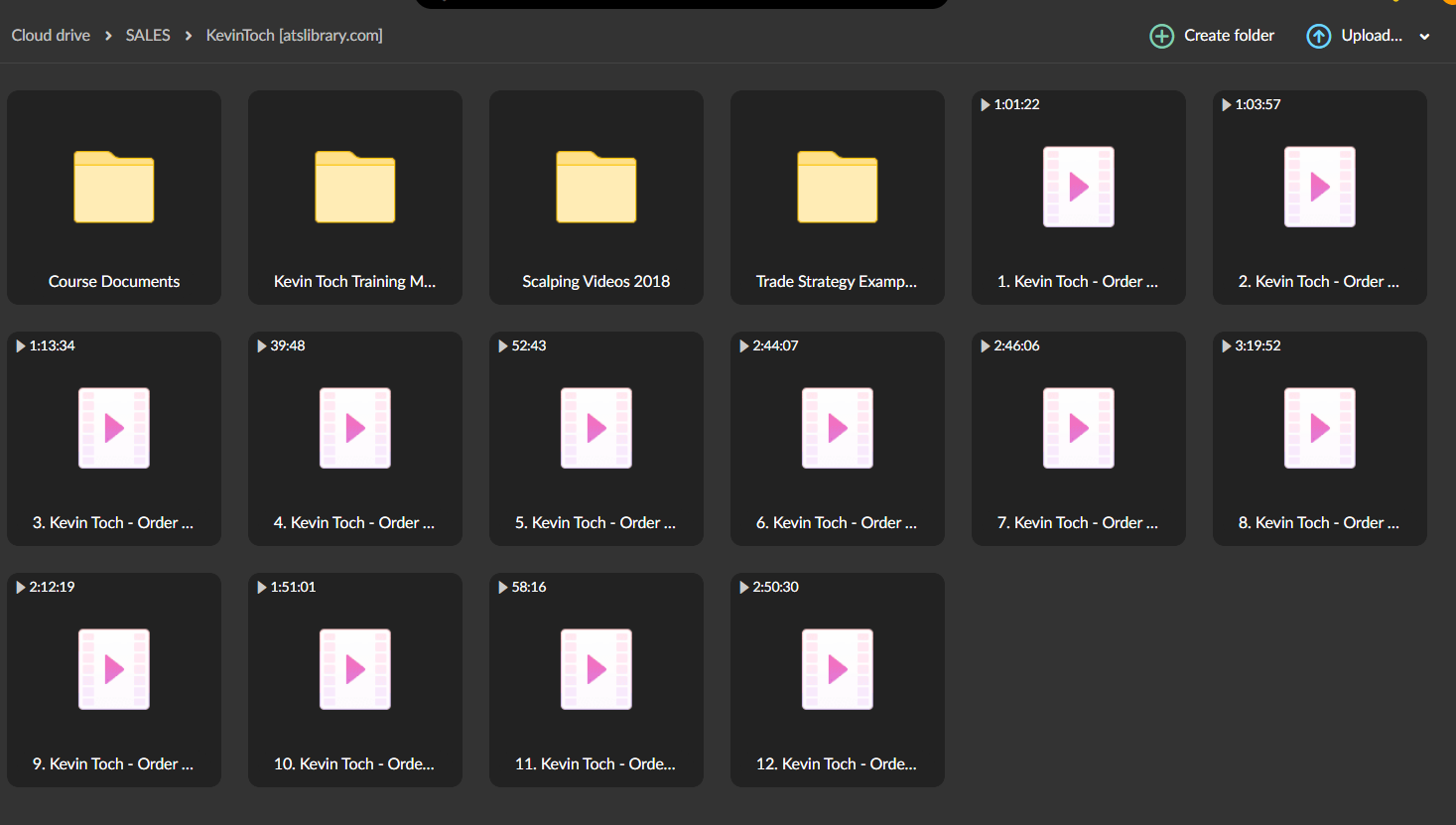Click the 2:44:07 duration badge
Viewport: 1456px width, 825px height.
click(x=769, y=345)
